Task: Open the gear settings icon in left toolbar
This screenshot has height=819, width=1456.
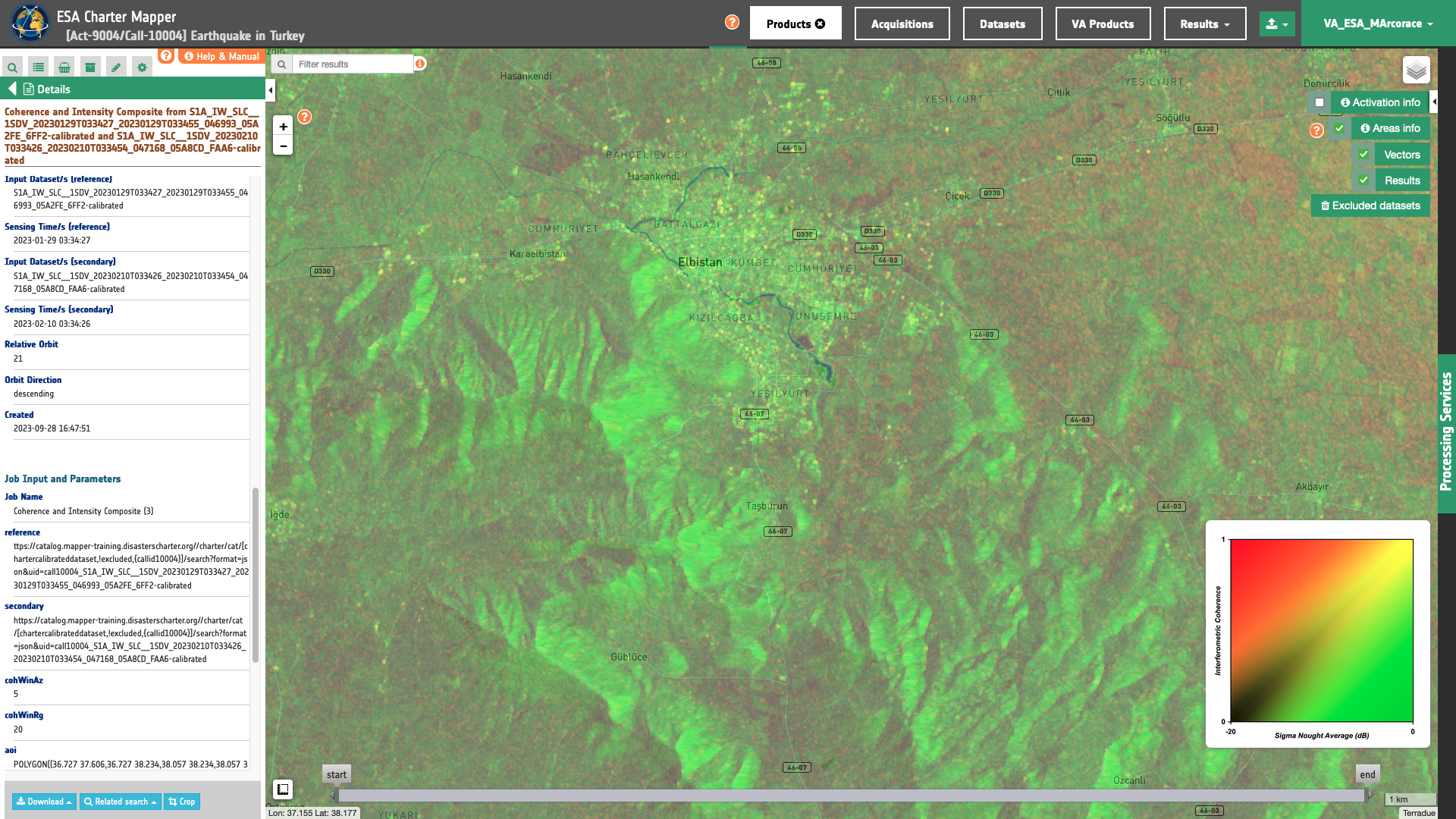Action: click(142, 67)
